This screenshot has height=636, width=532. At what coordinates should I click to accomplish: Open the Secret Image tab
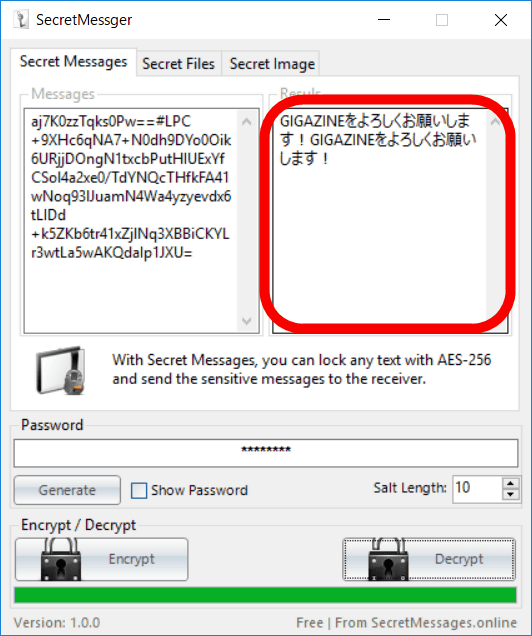[x=272, y=64]
